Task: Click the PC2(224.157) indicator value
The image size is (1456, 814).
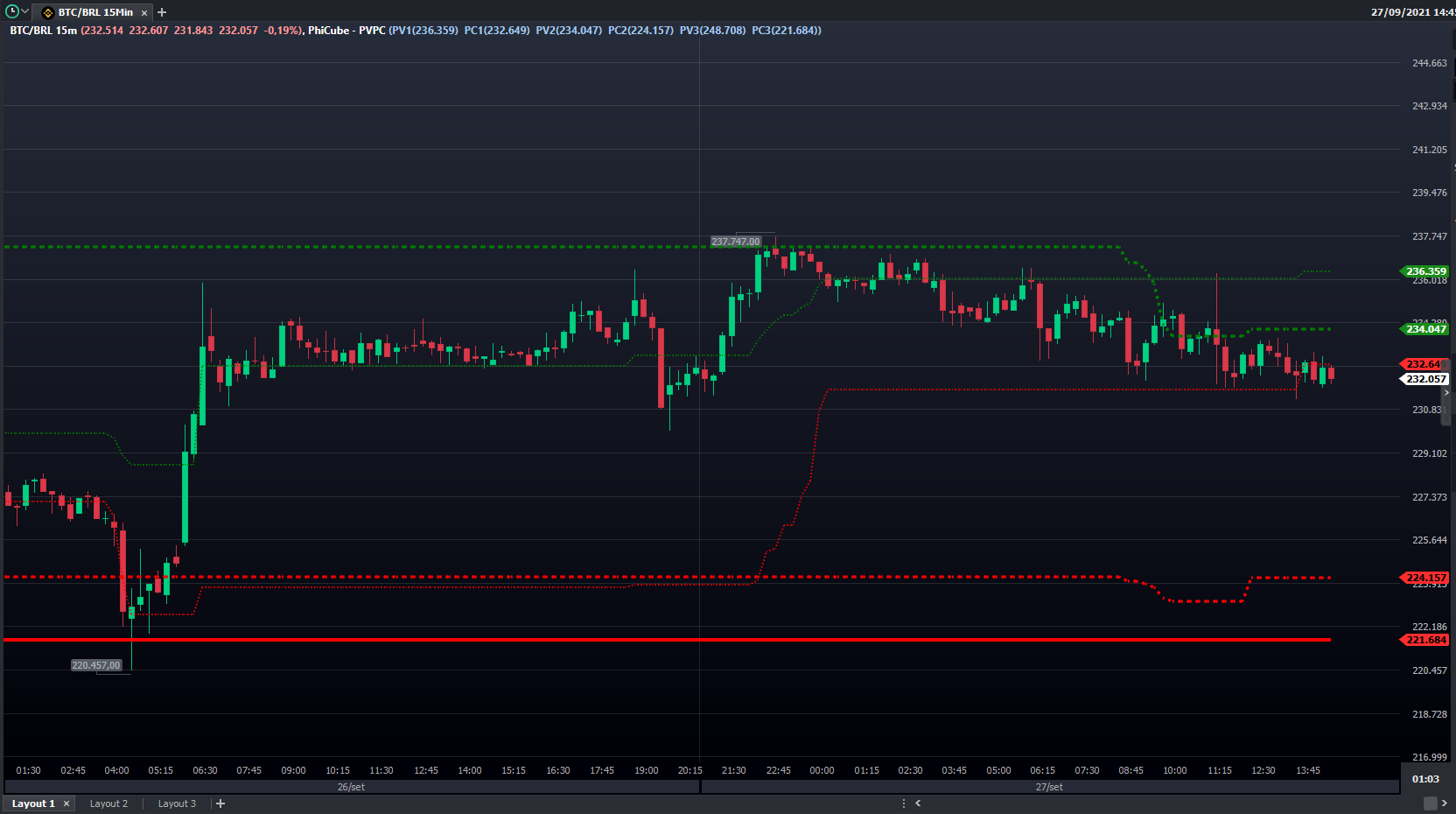Action: (x=640, y=31)
